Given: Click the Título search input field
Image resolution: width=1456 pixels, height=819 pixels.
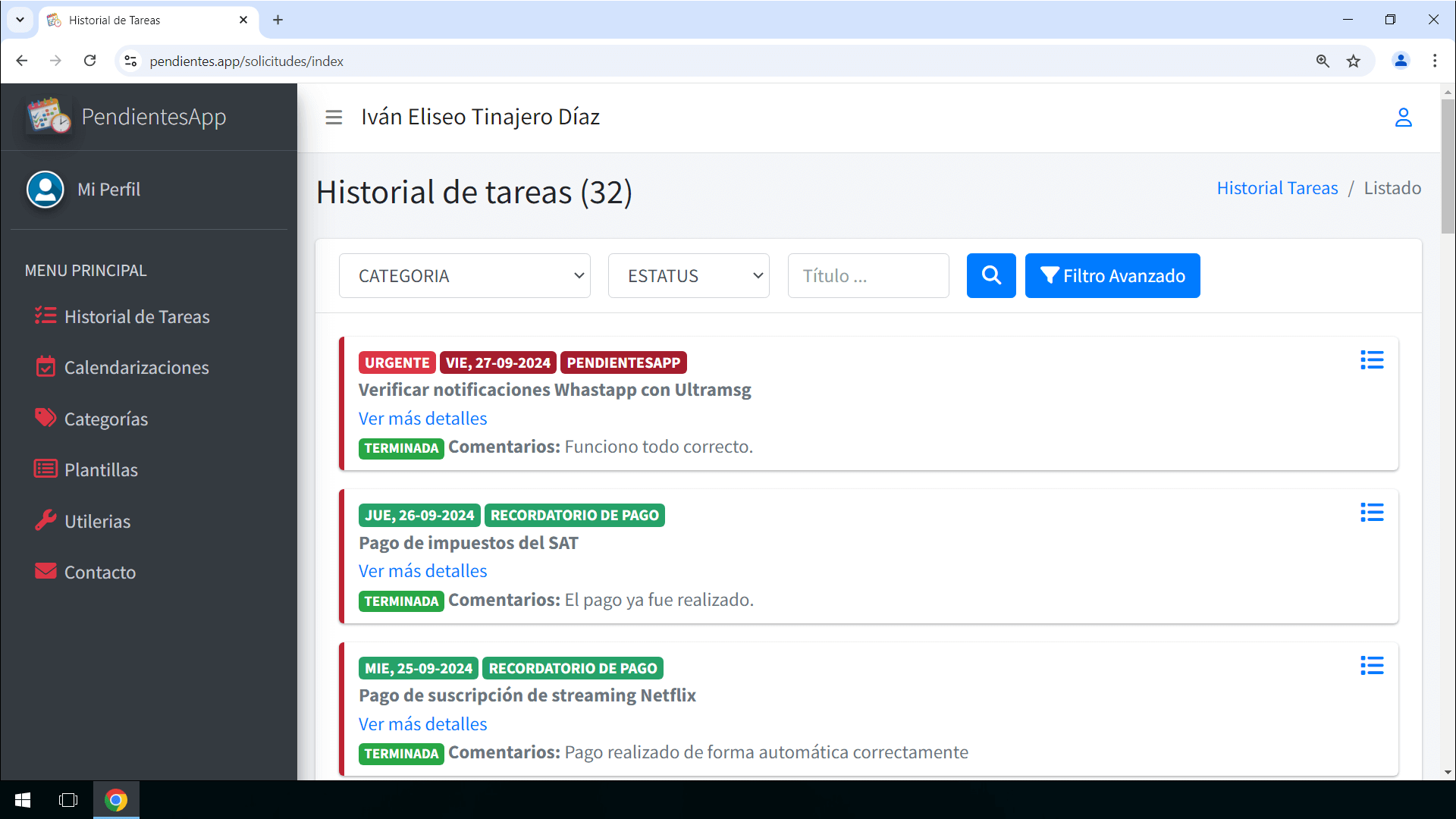Looking at the screenshot, I should point(868,276).
